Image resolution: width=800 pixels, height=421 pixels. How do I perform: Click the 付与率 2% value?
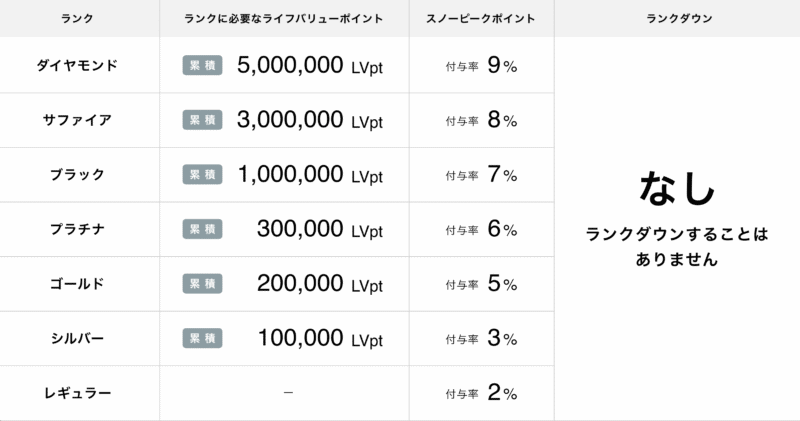tap(481, 393)
